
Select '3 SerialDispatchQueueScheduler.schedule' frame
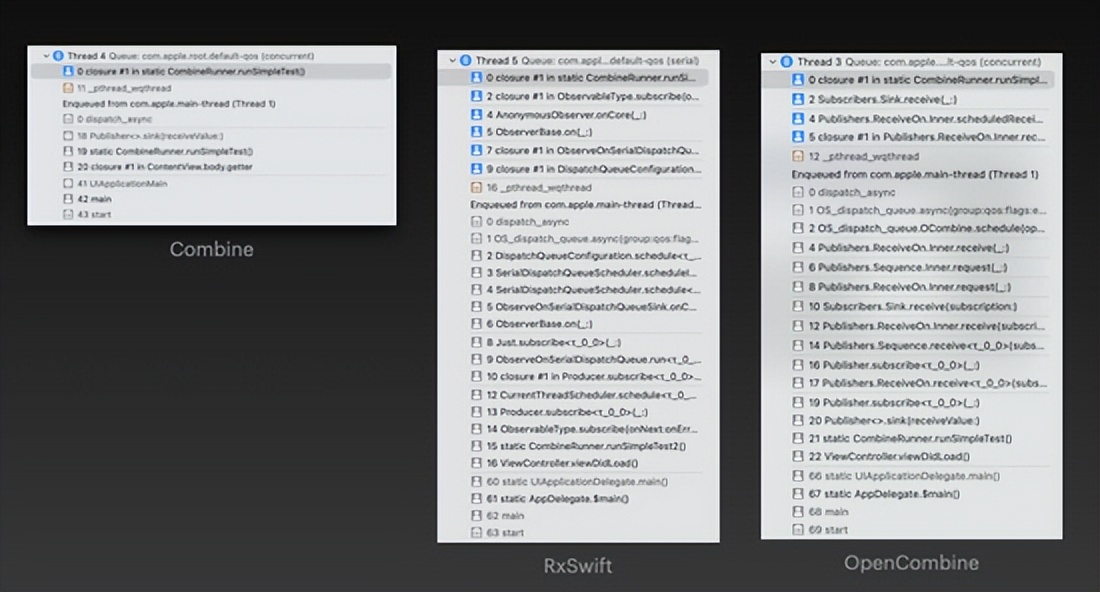573,272
